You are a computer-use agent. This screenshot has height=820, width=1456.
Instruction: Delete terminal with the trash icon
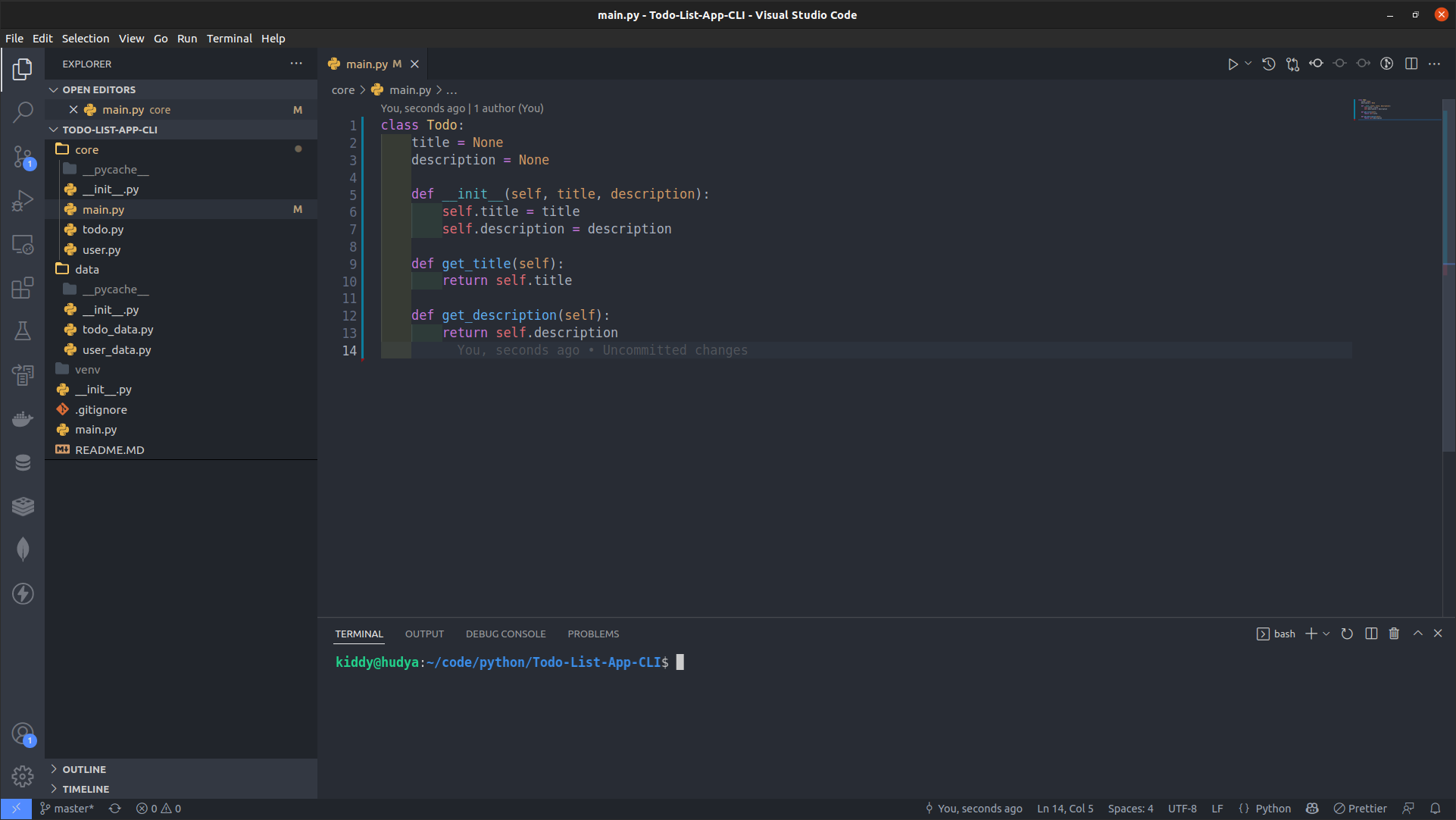pos(1394,634)
